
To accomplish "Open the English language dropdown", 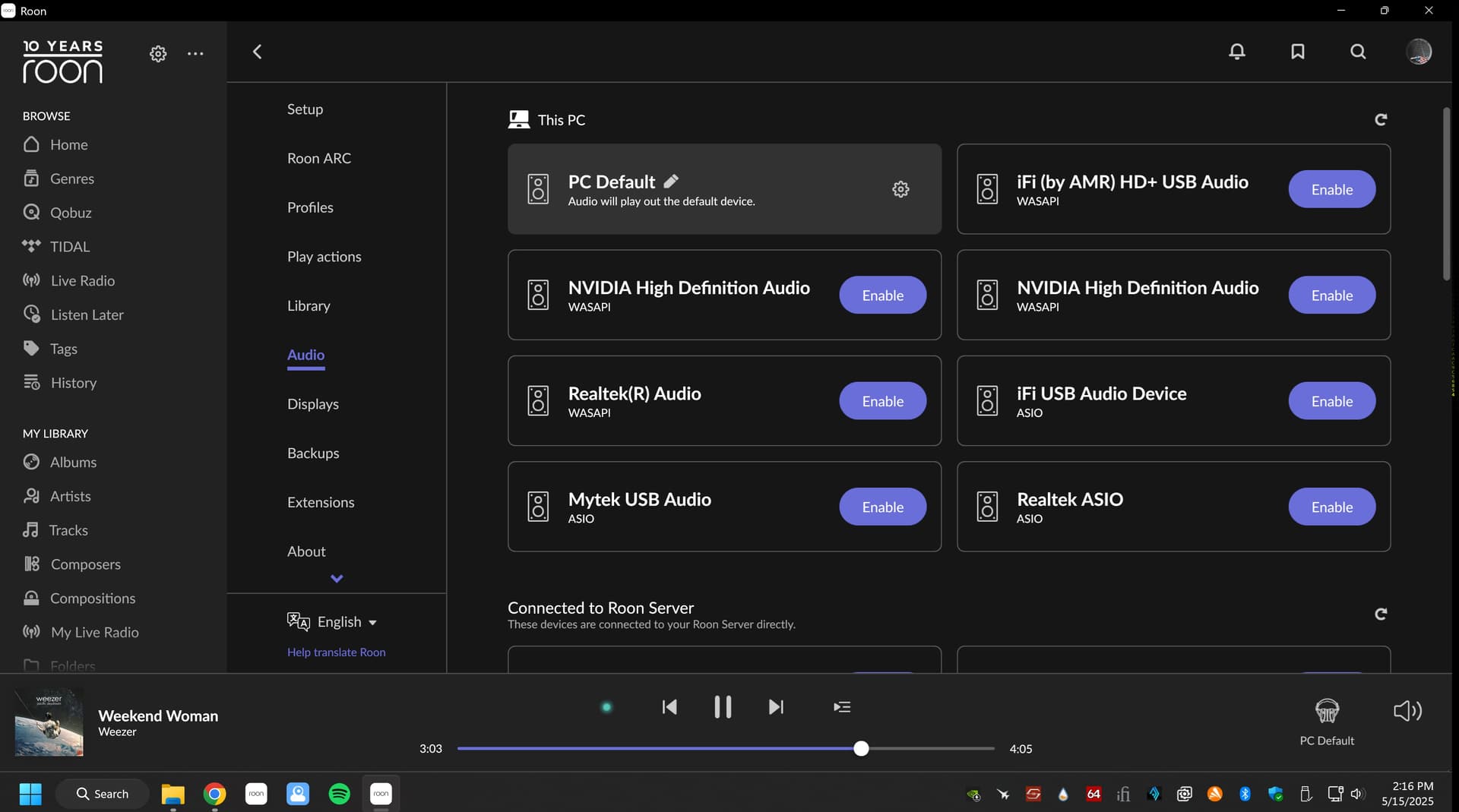I will tap(332, 622).
